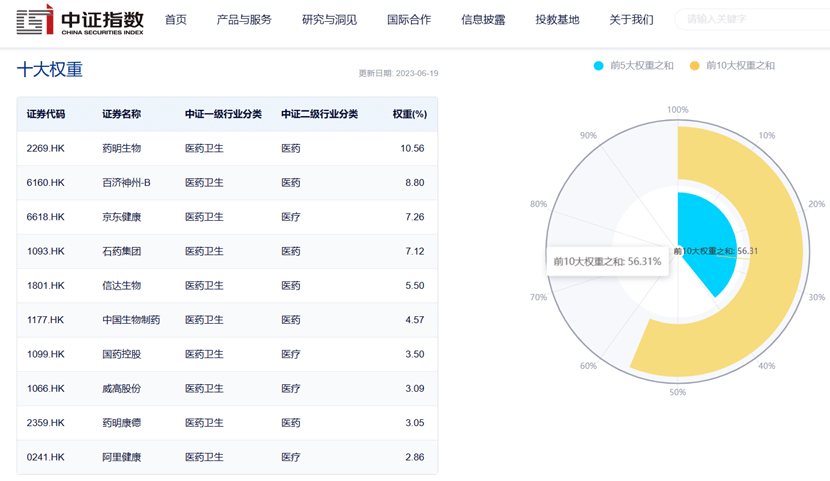This screenshot has width=830, height=481.
Task: Click the weight value 3.05
Action: [415, 423]
